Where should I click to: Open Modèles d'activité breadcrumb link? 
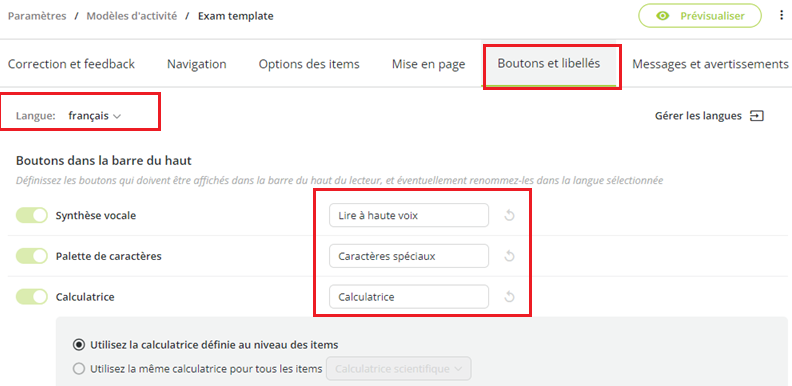[x=132, y=16]
